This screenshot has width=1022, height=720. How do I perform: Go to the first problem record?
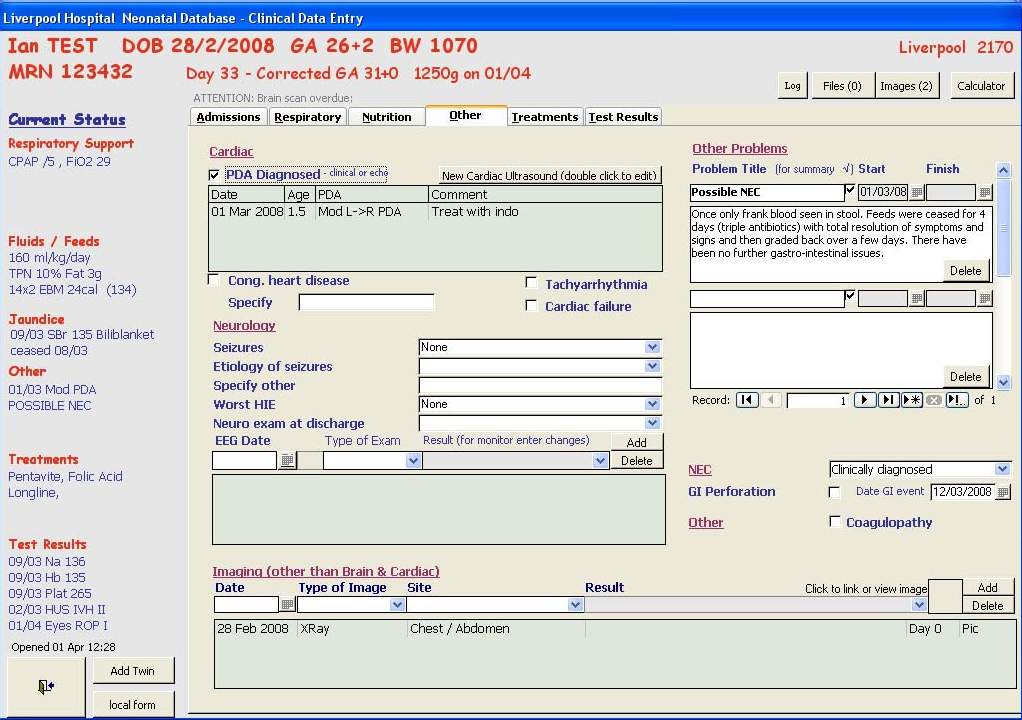[x=746, y=400]
